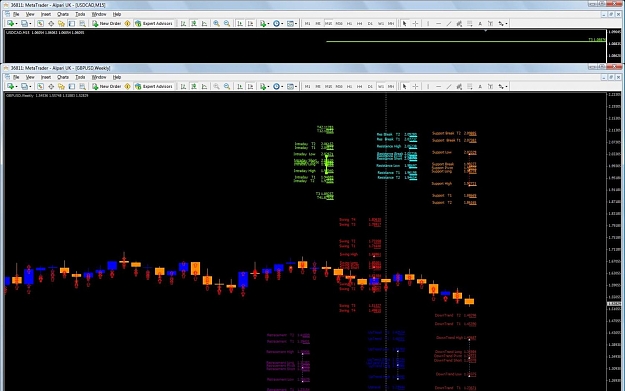Draw a vertical line in GBPUSD window
The width and height of the screenshot is (625, 391).
428,86
